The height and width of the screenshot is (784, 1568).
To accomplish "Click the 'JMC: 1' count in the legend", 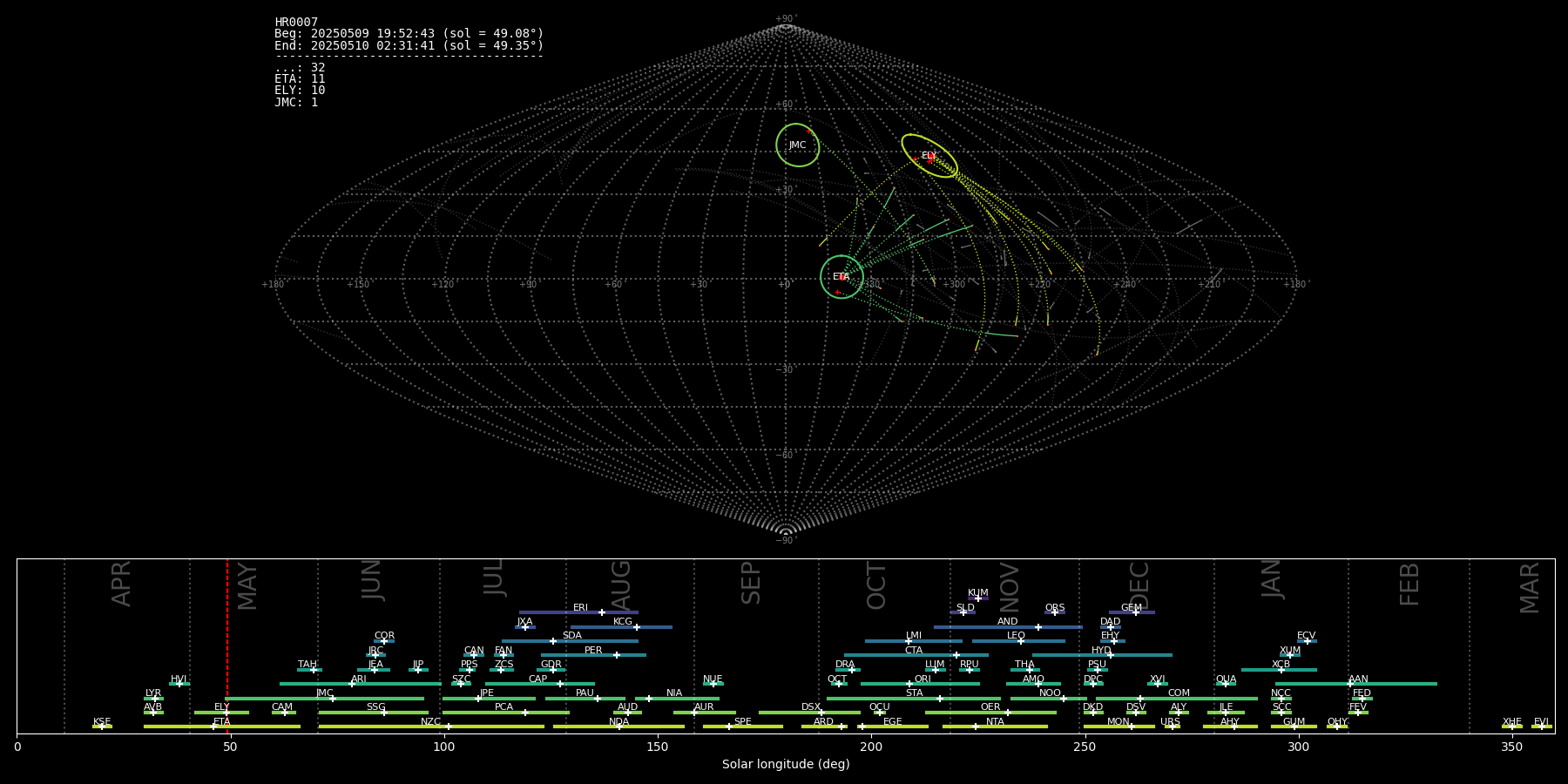I will tap(296, 103).
